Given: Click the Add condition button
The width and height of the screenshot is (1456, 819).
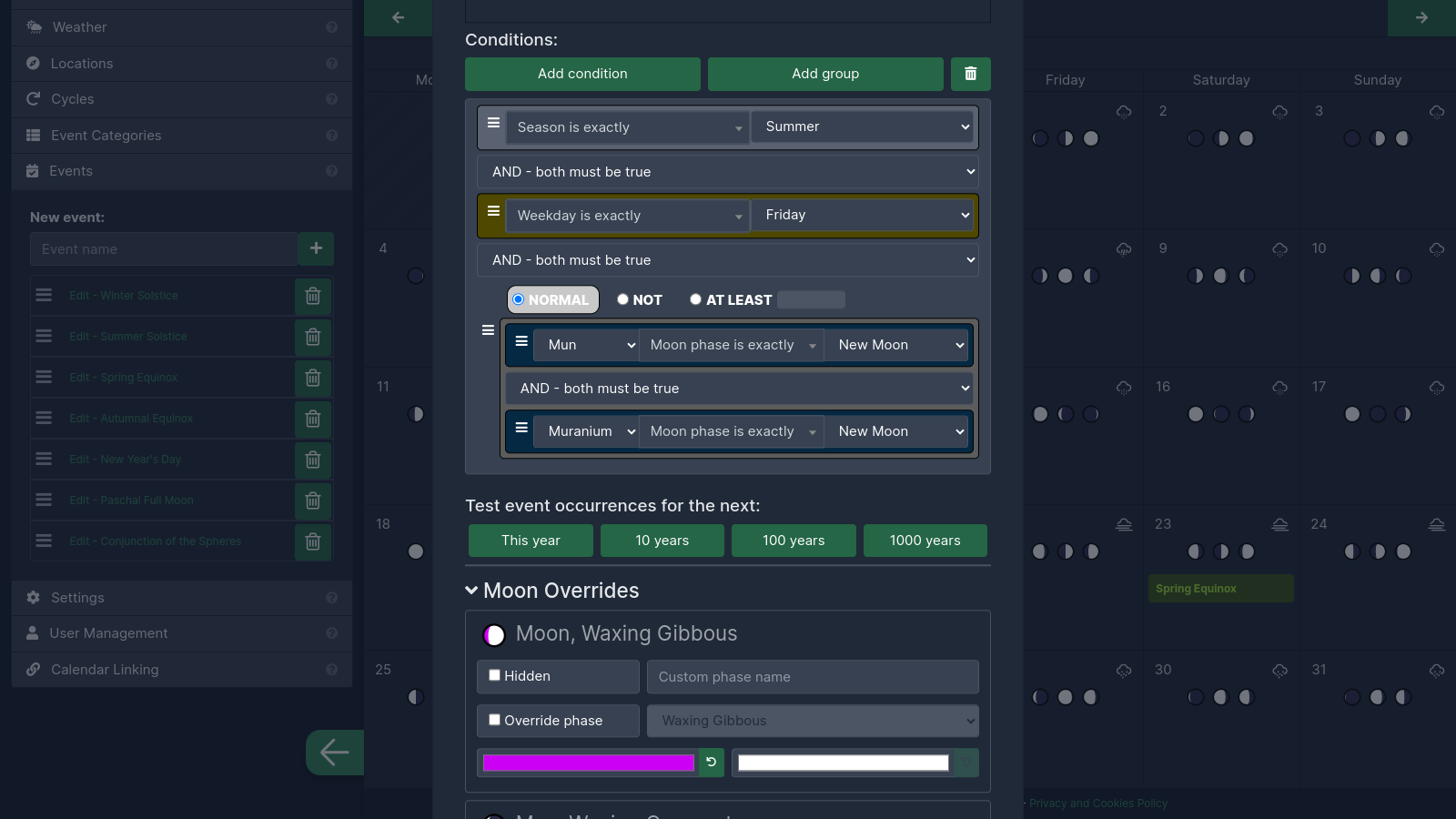Looking at the screenshot, I should coord(582,74).
